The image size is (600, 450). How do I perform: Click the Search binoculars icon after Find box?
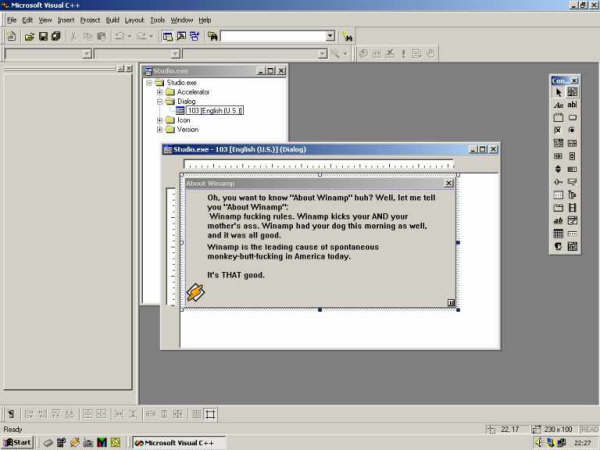[x=347, y=36]
